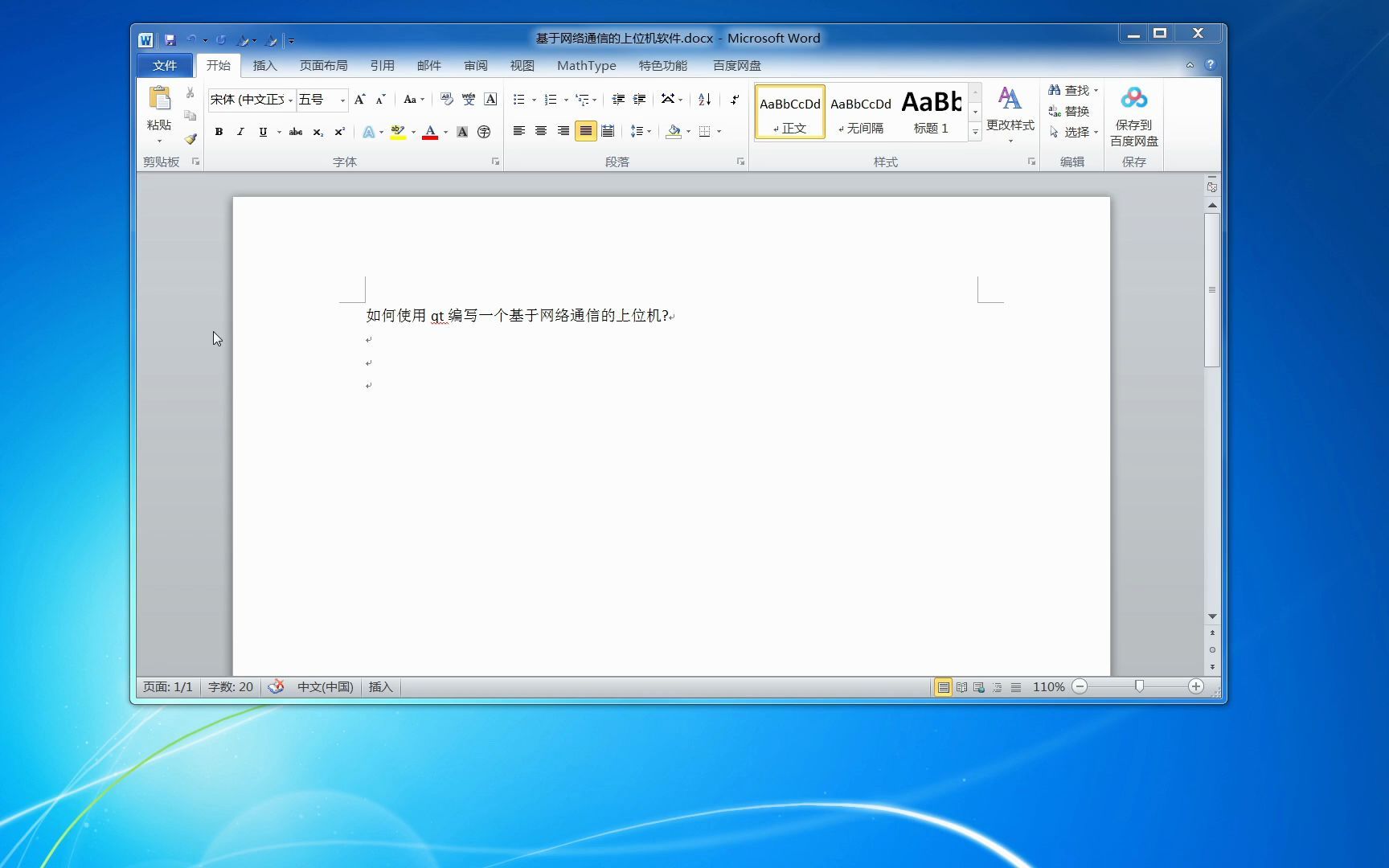Toggle Italic formatting

tap(240, 132)
